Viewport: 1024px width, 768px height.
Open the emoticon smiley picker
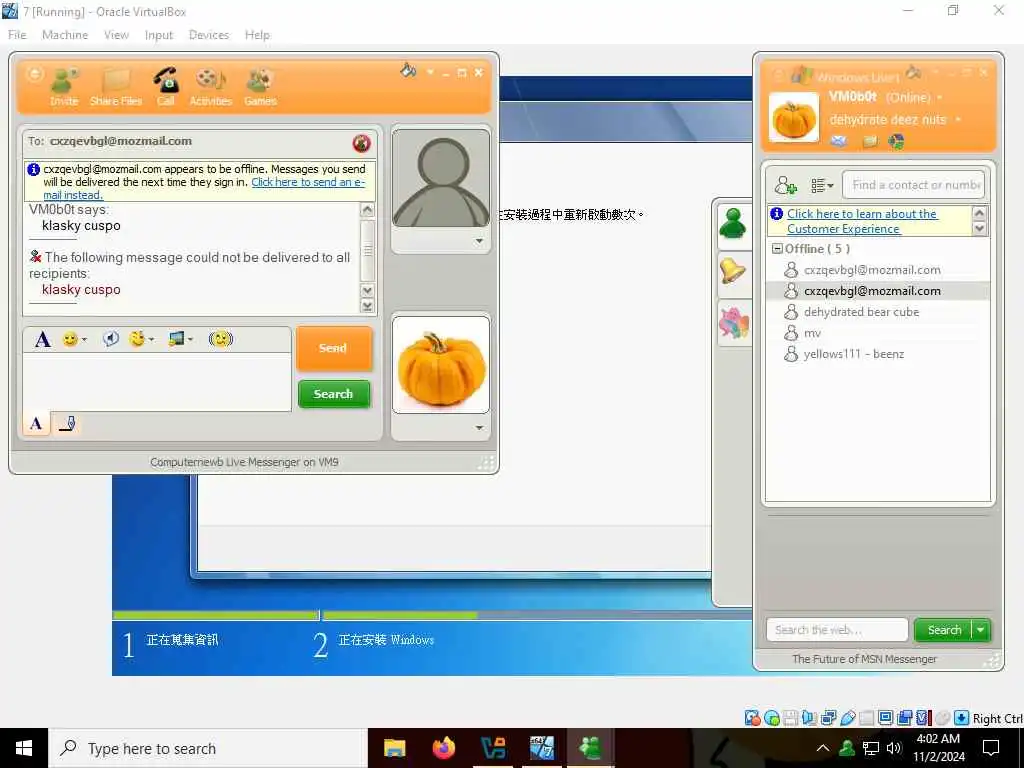[70, 339]
